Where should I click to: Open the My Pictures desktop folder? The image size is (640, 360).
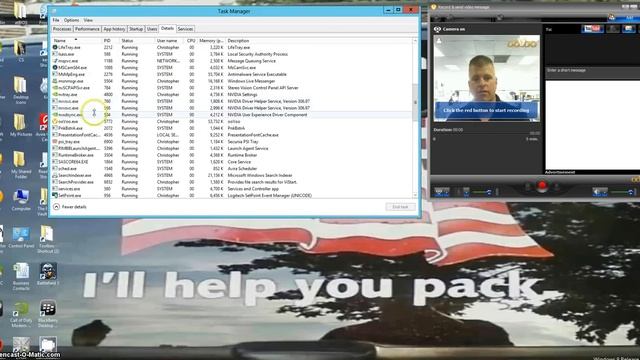20,125
